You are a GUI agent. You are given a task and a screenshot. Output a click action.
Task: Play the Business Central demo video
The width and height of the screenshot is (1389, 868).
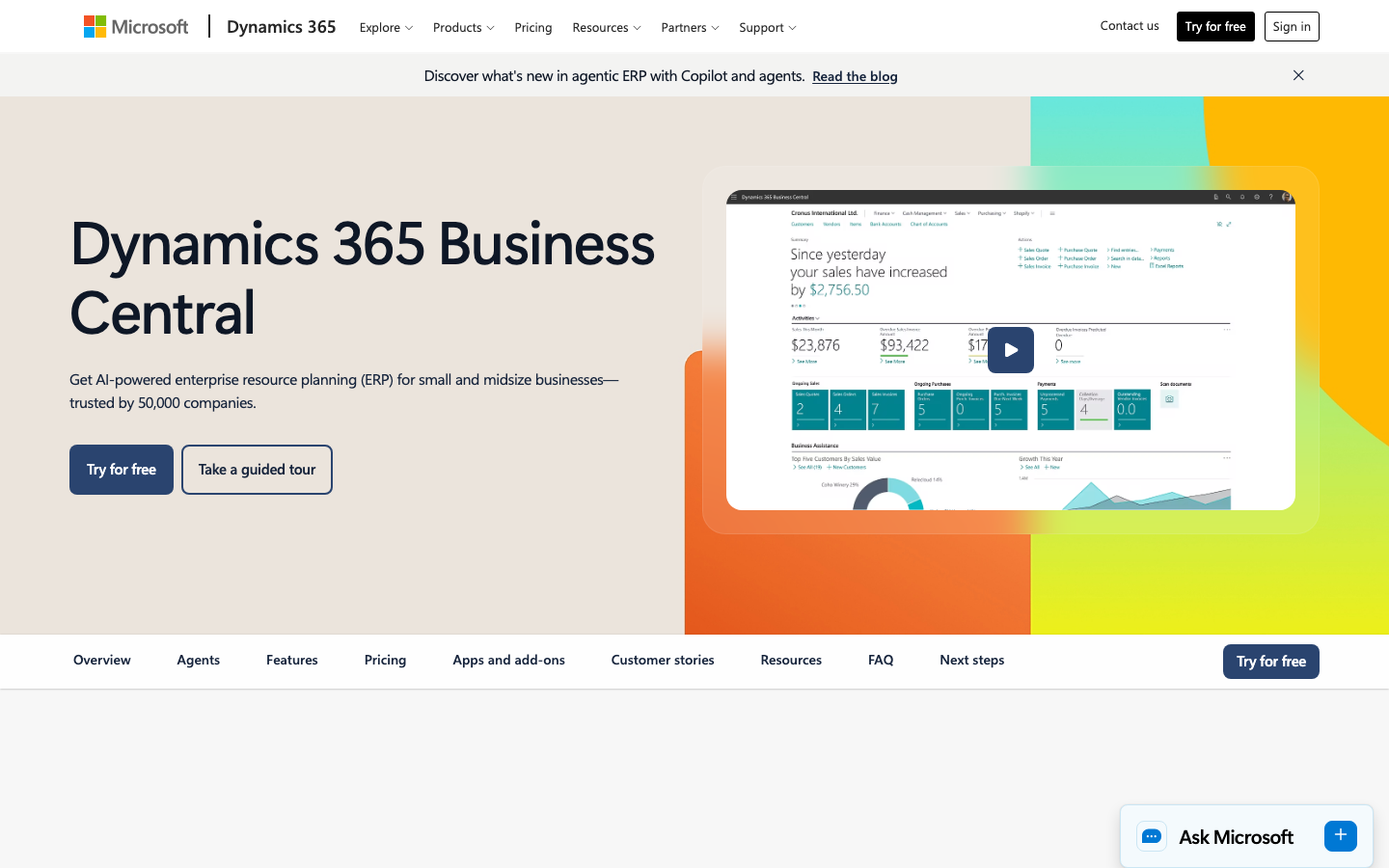pyautogui.click(x=1010, y=350)
